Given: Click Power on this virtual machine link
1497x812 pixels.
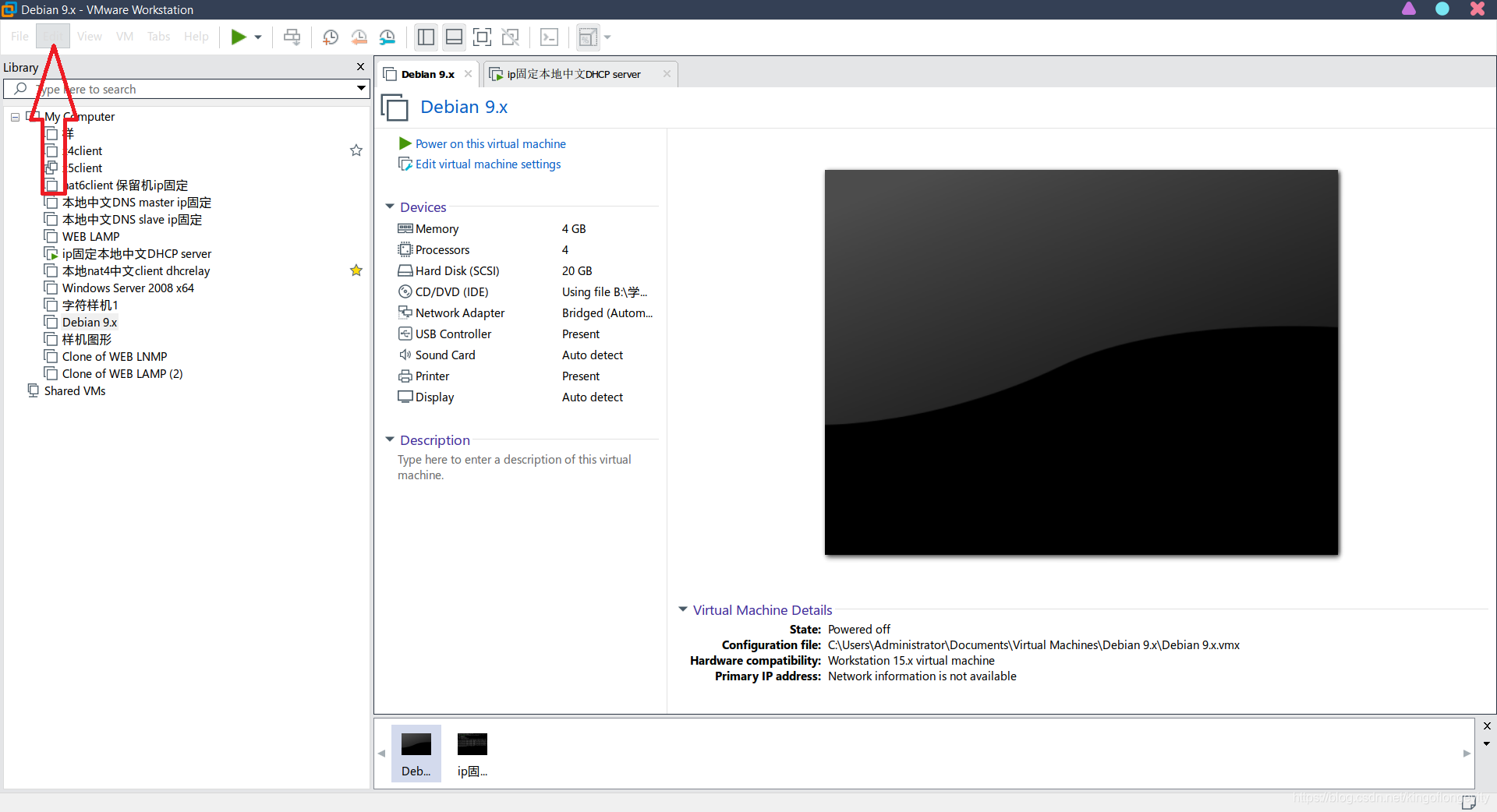Looking at the screenshot, I should click(490, 143).
